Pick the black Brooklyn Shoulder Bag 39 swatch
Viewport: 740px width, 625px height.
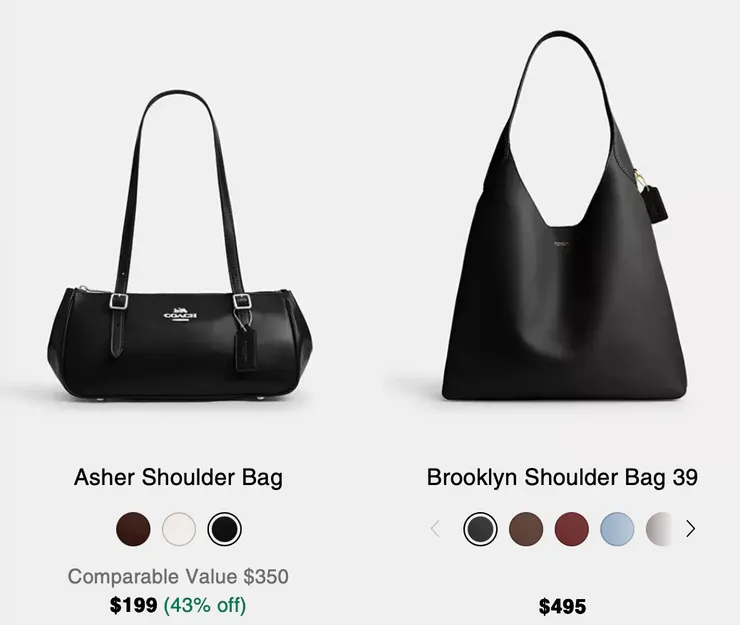click(x=480, y=529)
